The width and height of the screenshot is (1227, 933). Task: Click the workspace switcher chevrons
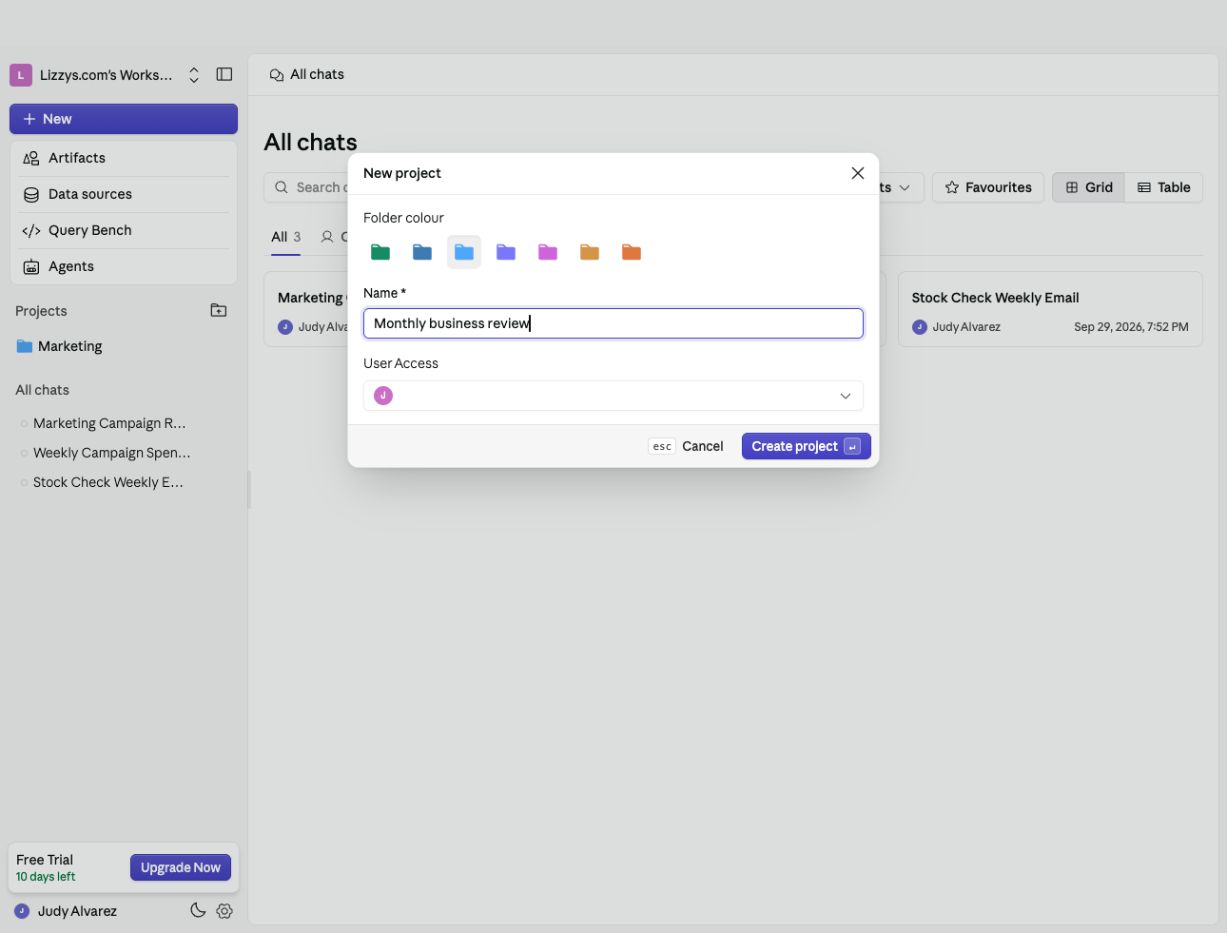coord(194,75)
